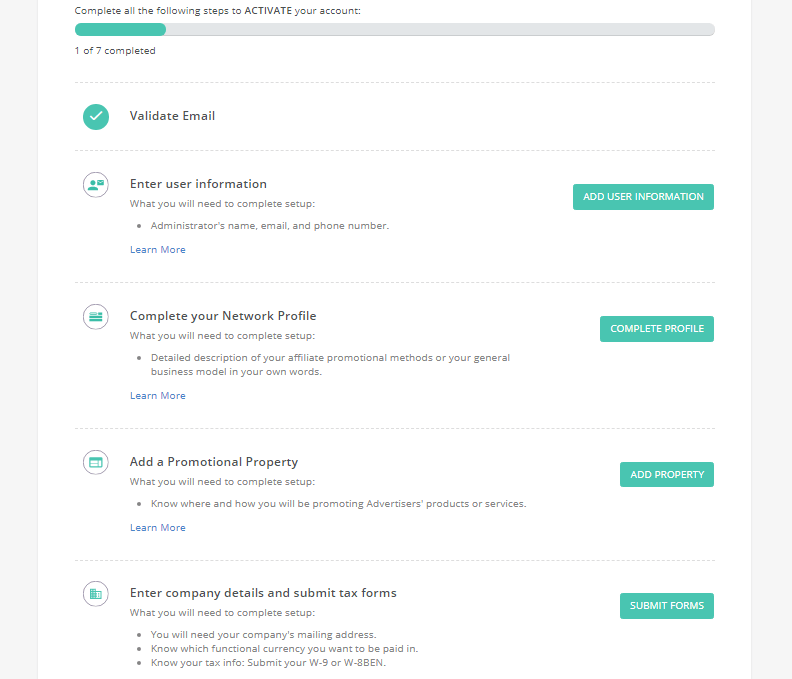Screen dimensions: 792x679
Task: Follow Learn More under Network Profile section
Action: coord(158,396)
